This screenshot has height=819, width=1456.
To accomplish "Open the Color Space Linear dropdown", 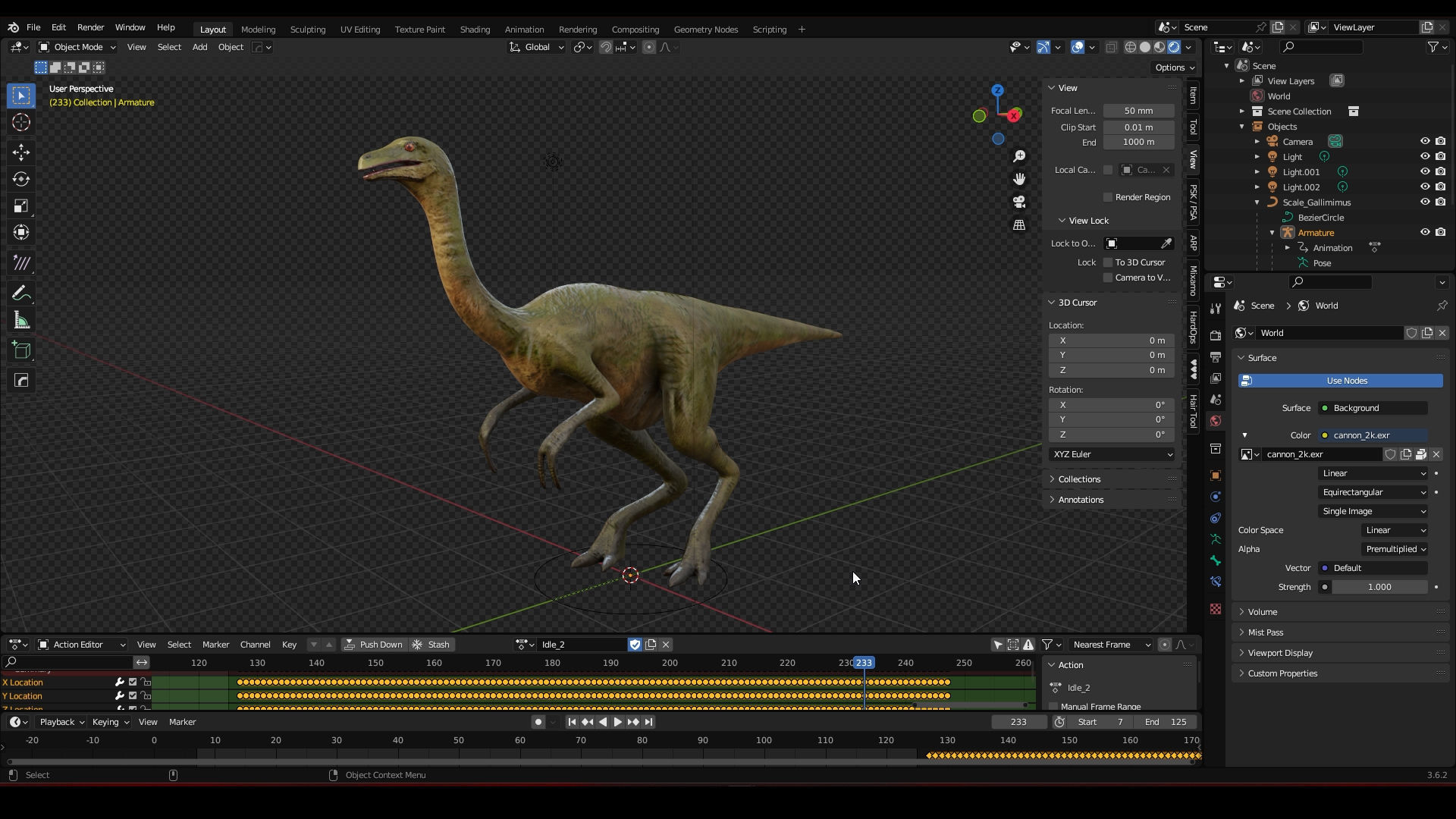I will 1395,530.
